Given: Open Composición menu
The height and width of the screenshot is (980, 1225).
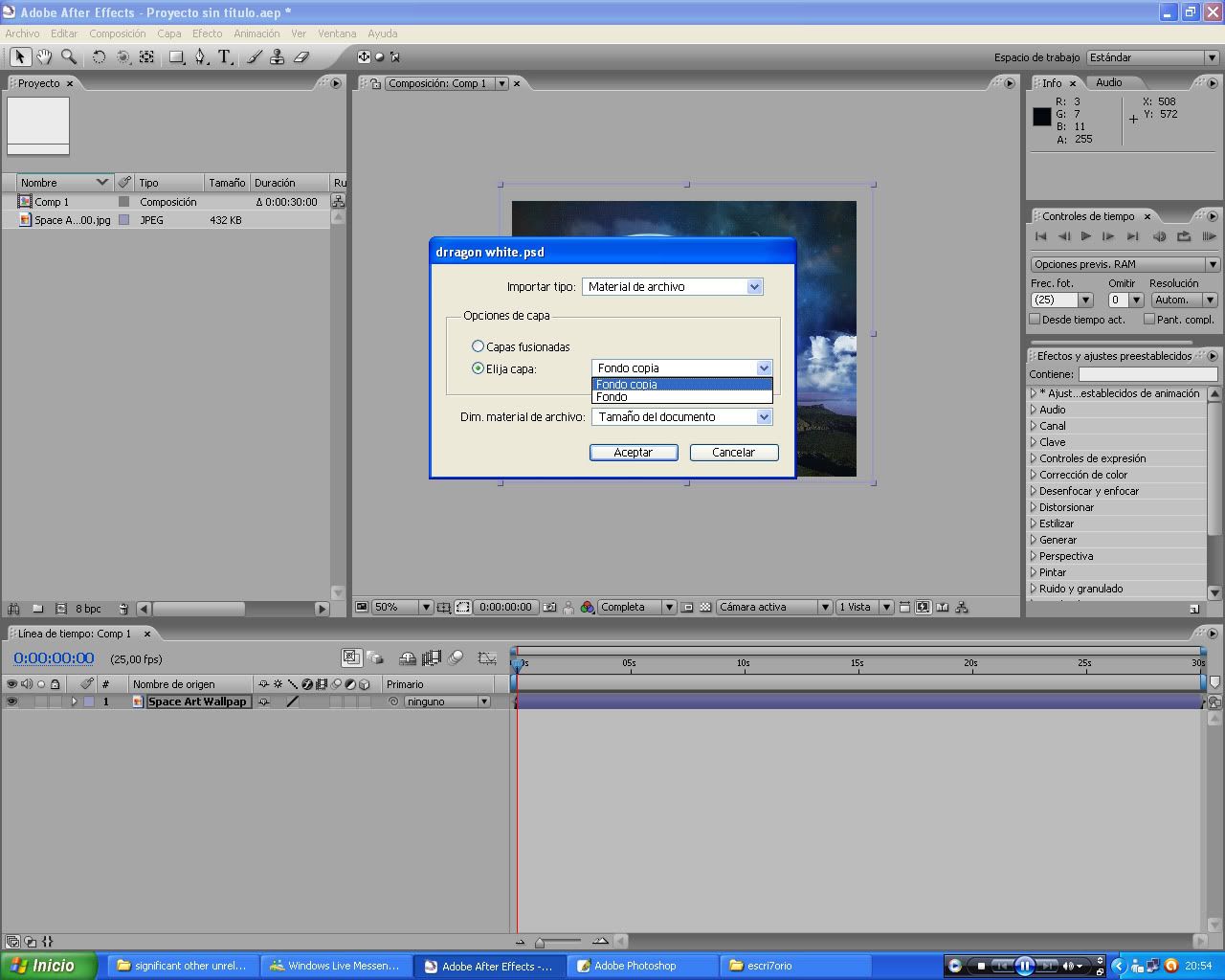Looking at the screenshot, I should click(x=118, y=33).
